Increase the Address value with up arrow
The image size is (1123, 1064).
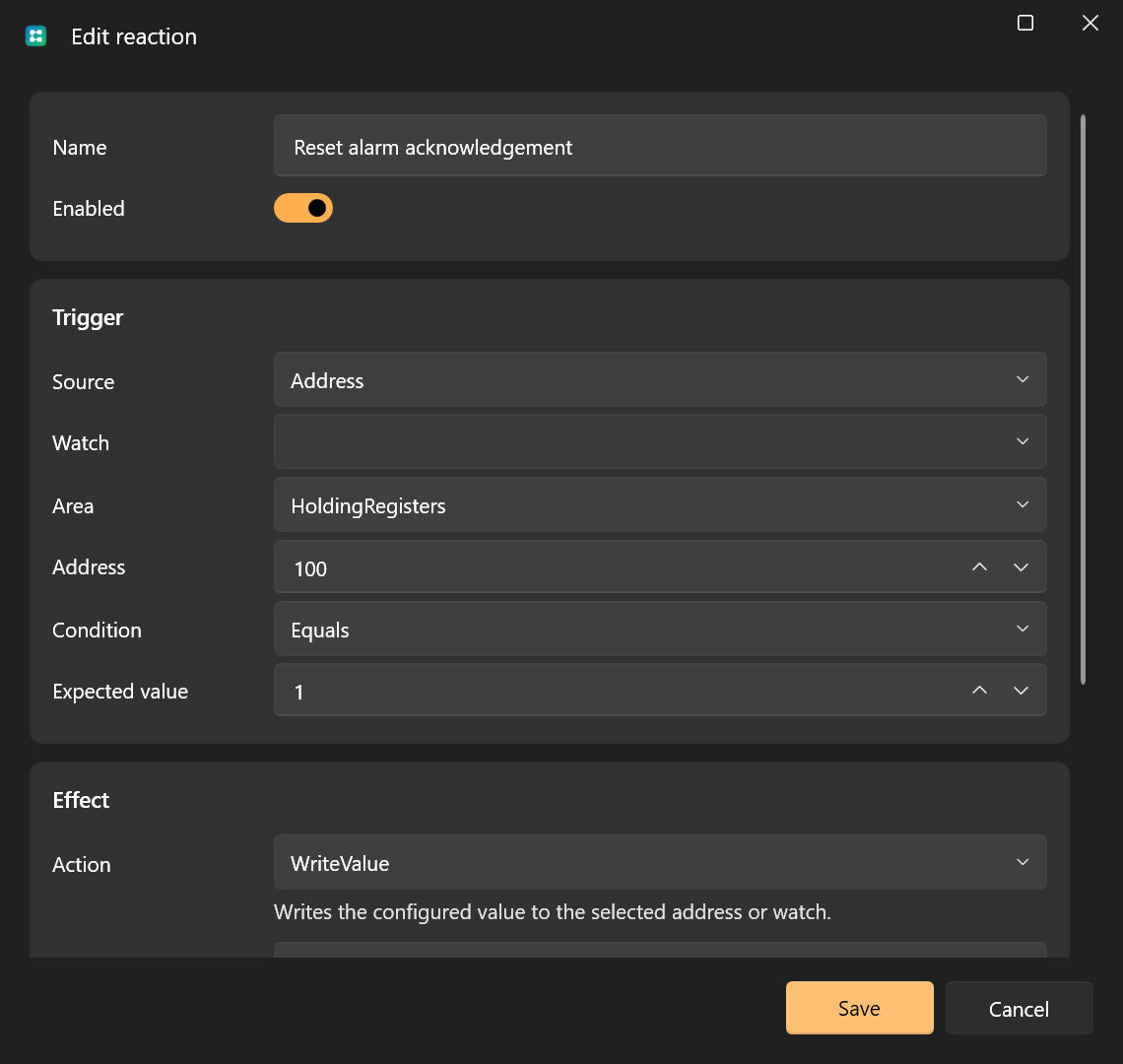click(979, 567)
